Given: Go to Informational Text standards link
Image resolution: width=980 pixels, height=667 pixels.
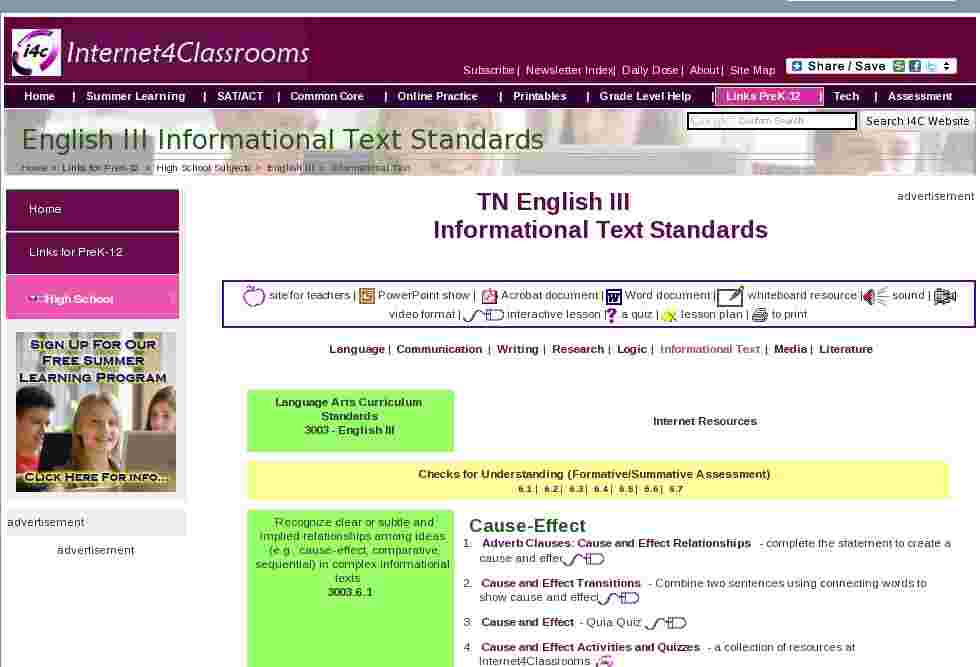Looking at the screenshot, I should click(x=710, y=349).
